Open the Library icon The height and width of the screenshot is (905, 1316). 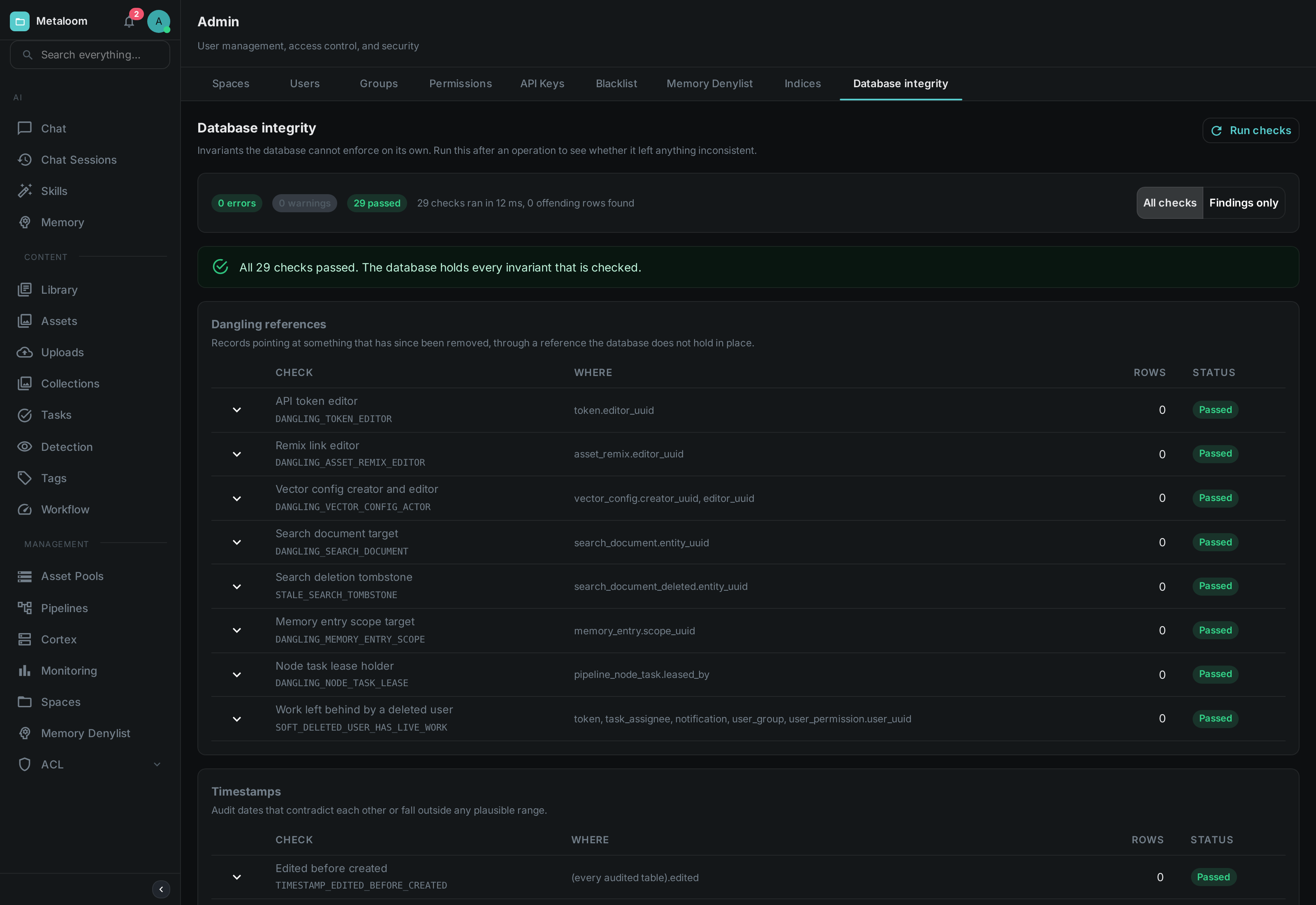tap(24, 289)
